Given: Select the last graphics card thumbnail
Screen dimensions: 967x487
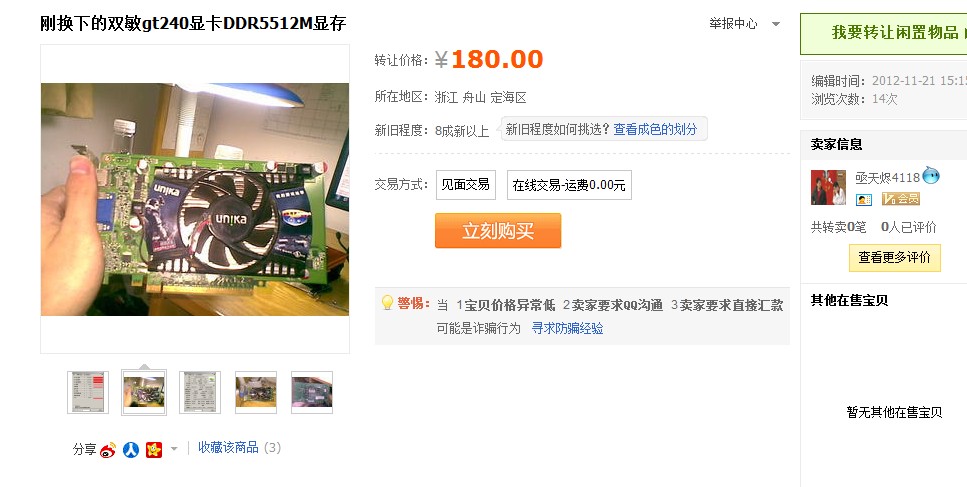Looking at the screenshot, I should click(311, 392).
